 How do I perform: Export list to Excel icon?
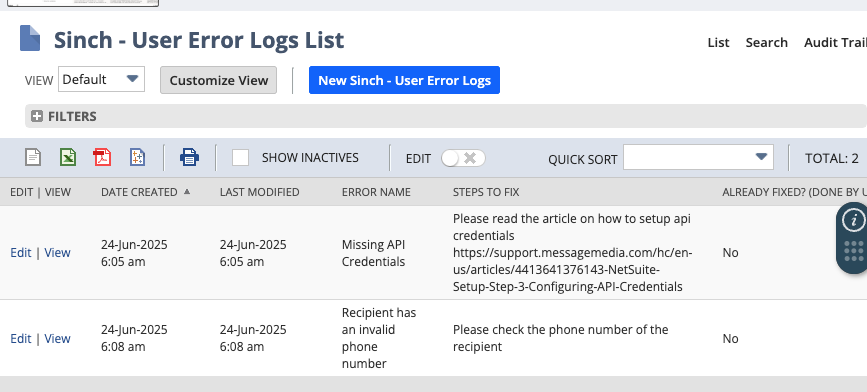click(67, 158)
